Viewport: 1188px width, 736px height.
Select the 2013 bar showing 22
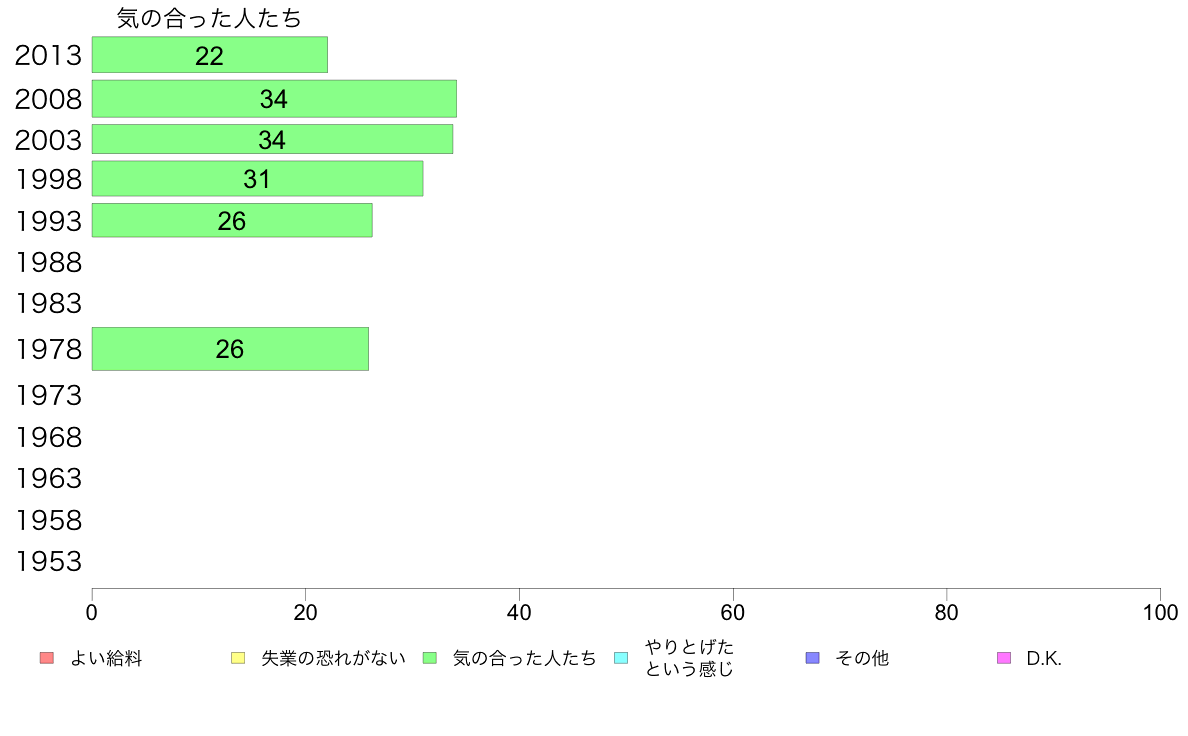click(x=210, y=55)
